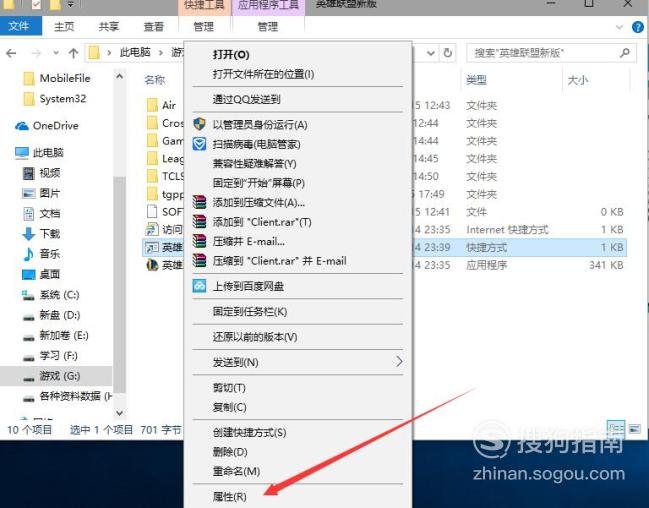
Task: Switch to the 查看 ribbon tab
Action: click(x=154, y=27)
